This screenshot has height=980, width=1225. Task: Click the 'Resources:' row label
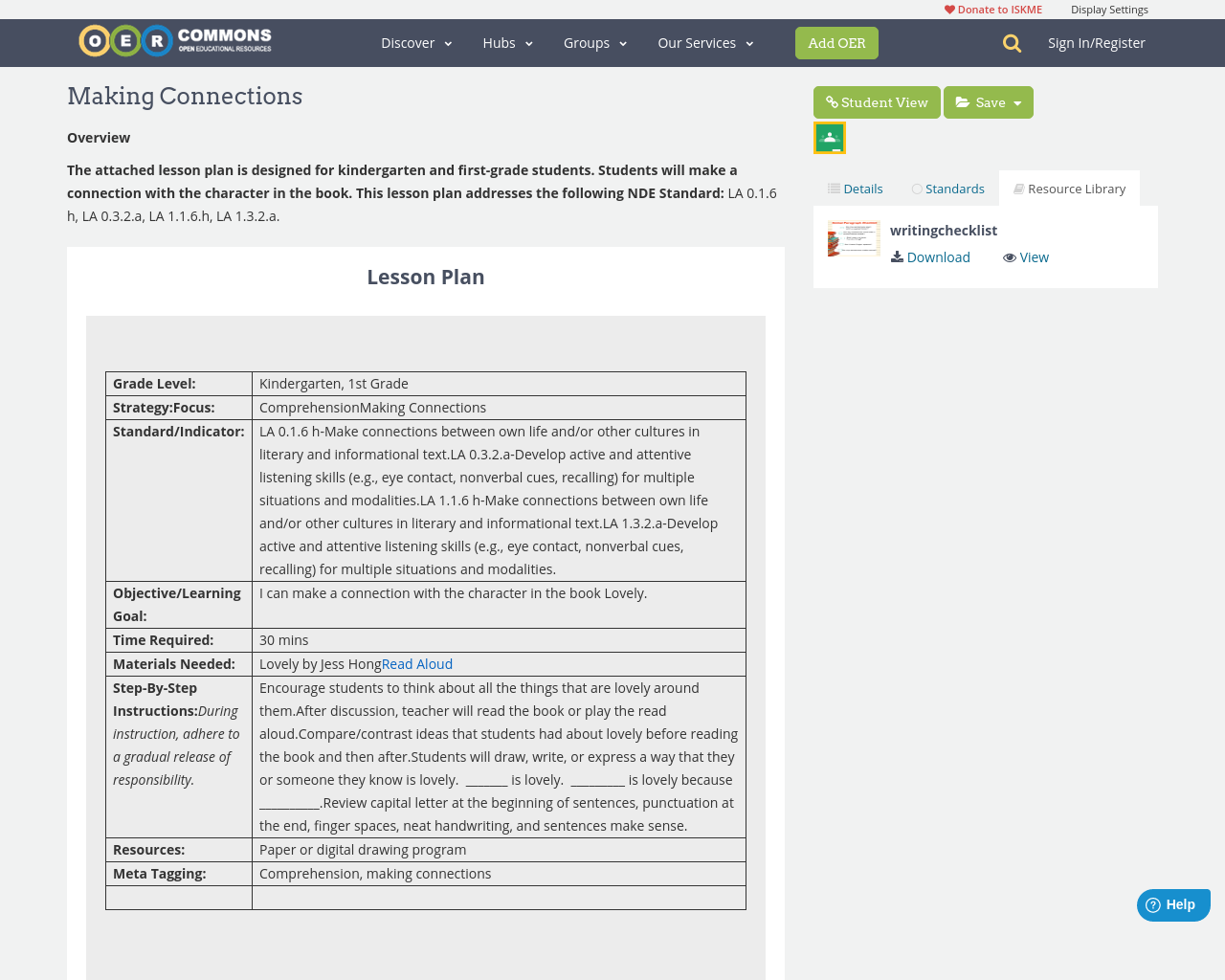(x=149, y=850)
